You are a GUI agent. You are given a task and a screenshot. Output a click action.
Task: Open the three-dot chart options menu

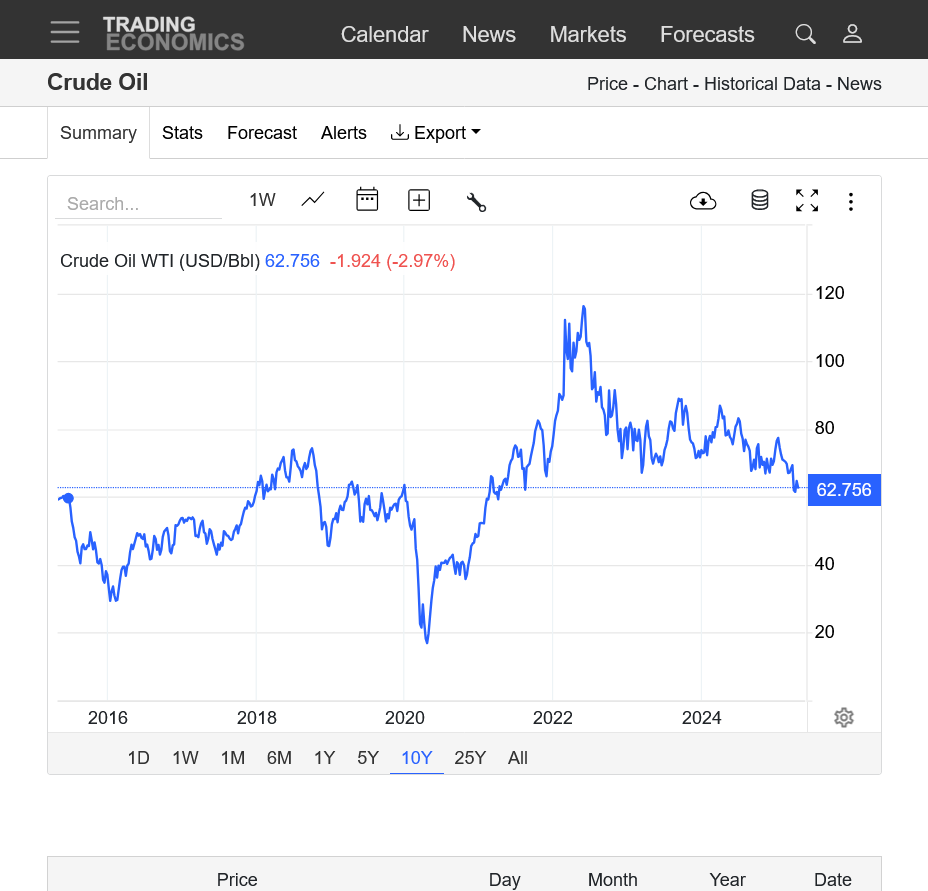tap(851, 202)
